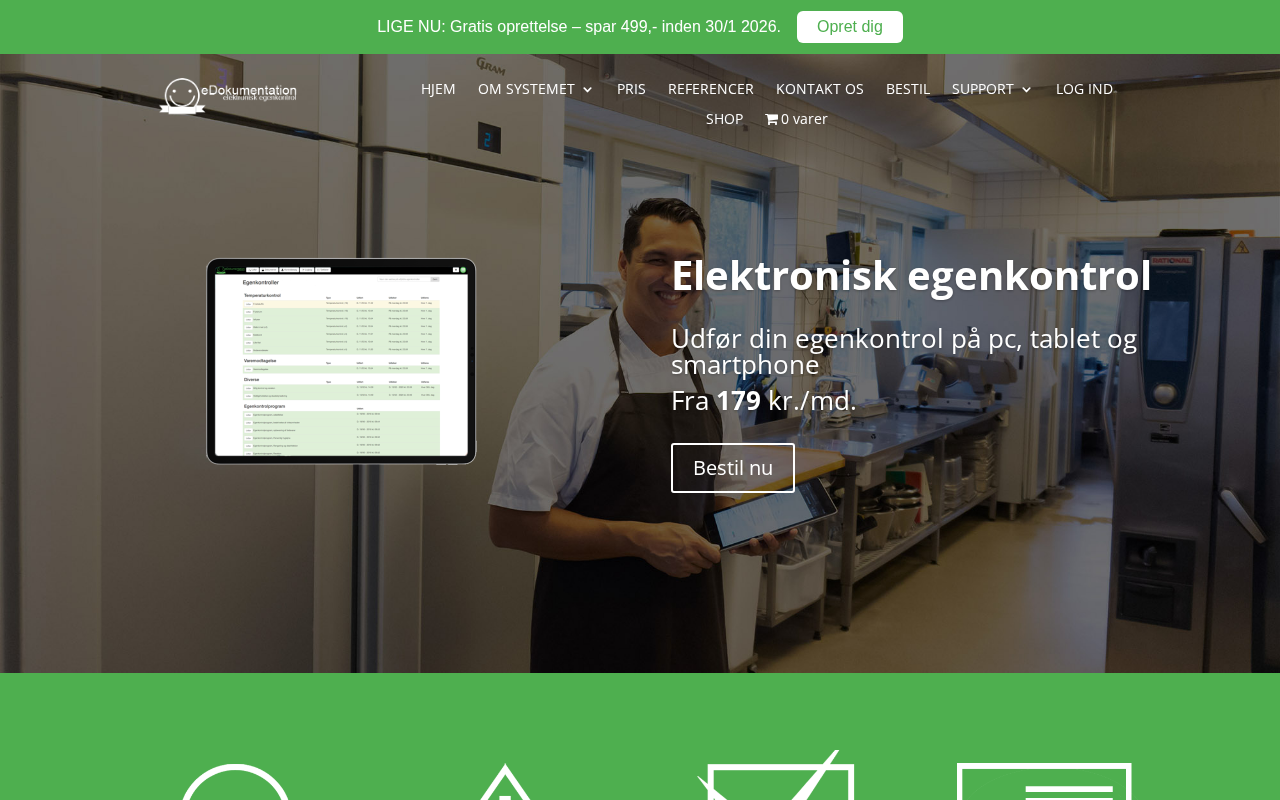
Task: Click the checkmark box icon
Action: click(776, 775)
